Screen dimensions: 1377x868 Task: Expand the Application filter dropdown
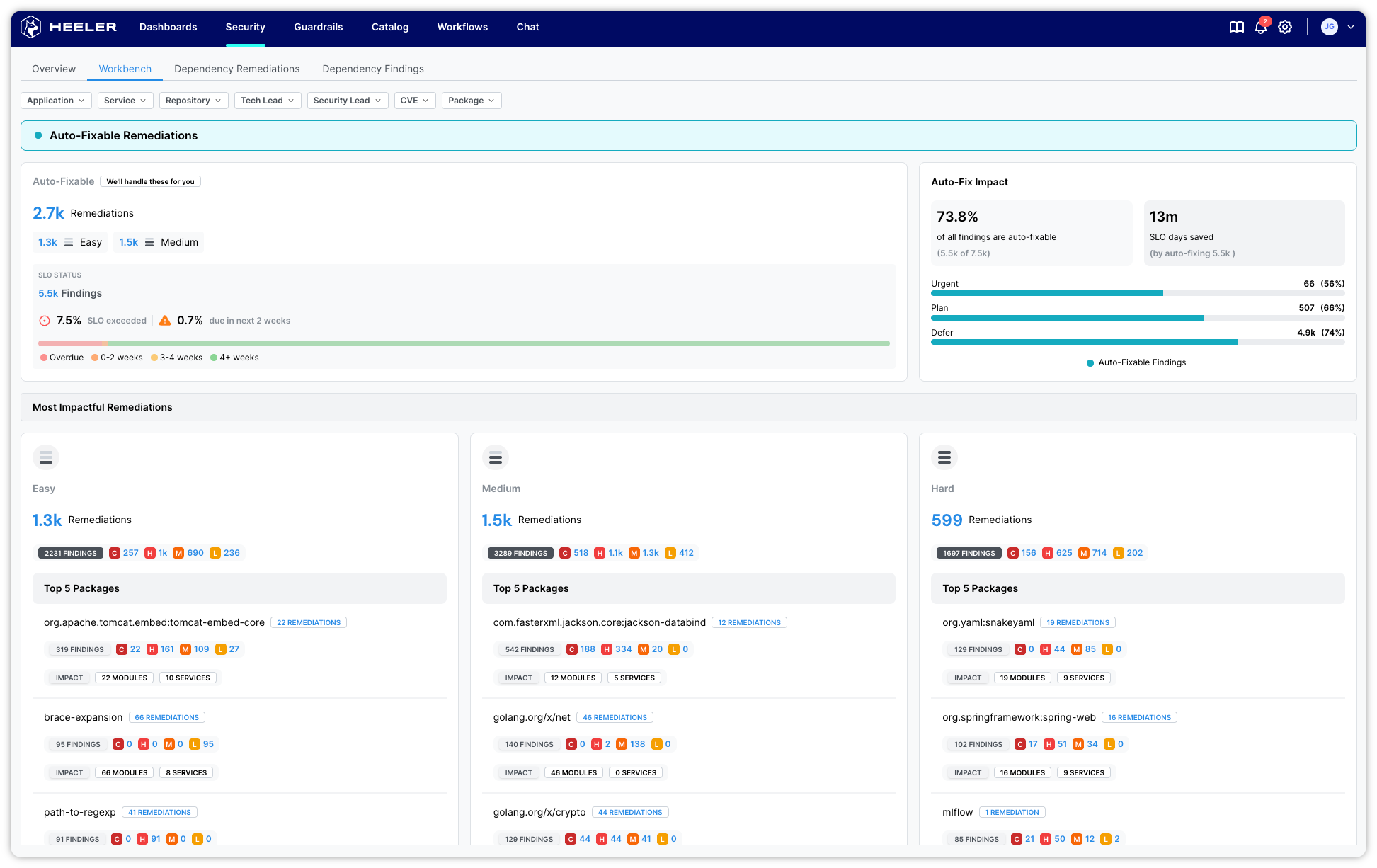point(56,101)
